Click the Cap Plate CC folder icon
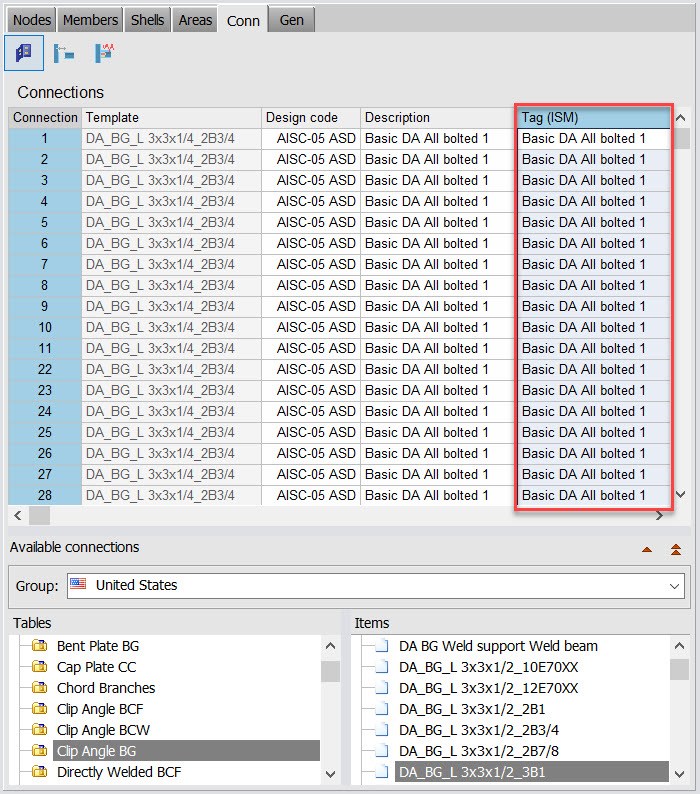 39,667
